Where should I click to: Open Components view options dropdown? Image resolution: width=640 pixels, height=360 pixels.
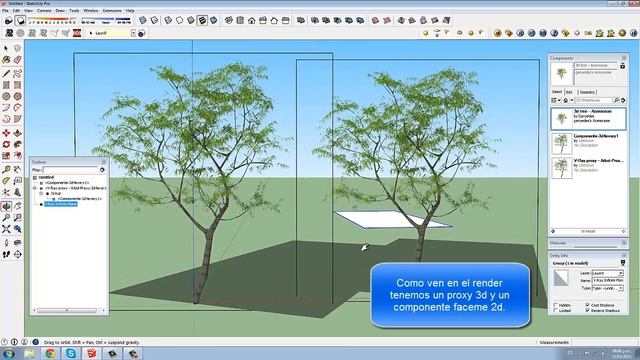556,100
